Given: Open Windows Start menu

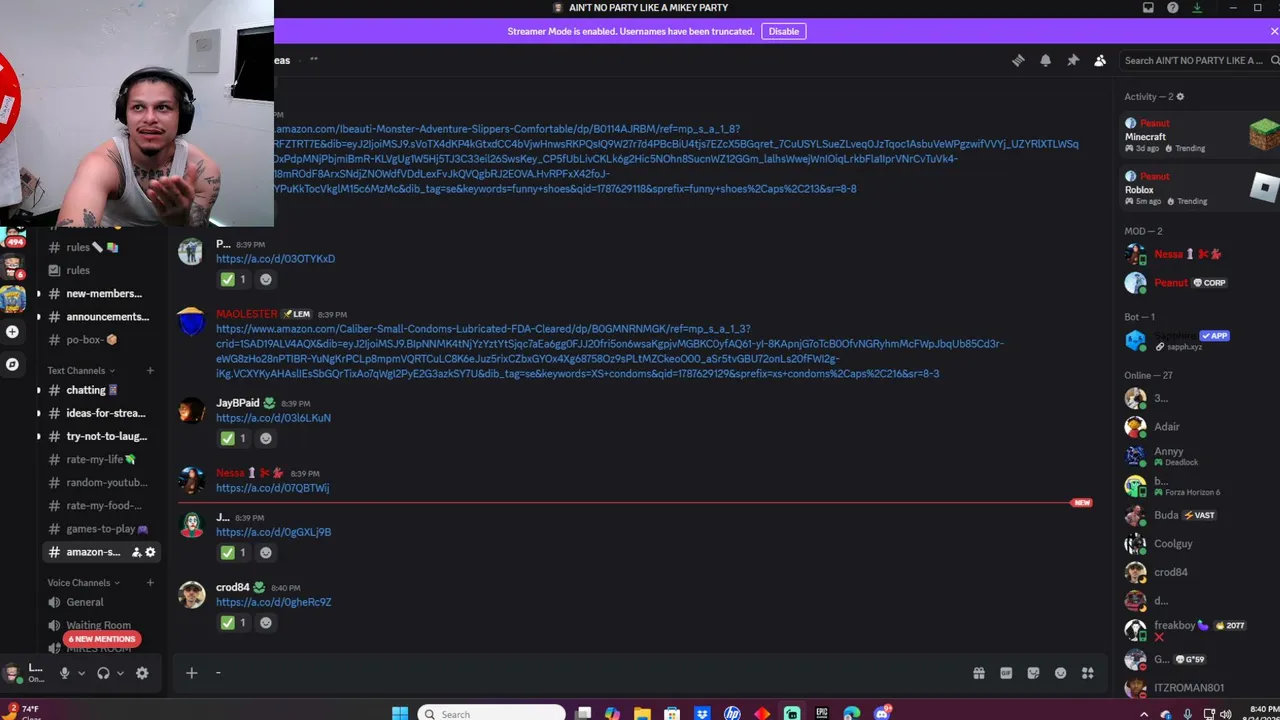Looking at the screenshot, I should click(x=400, y=713).
